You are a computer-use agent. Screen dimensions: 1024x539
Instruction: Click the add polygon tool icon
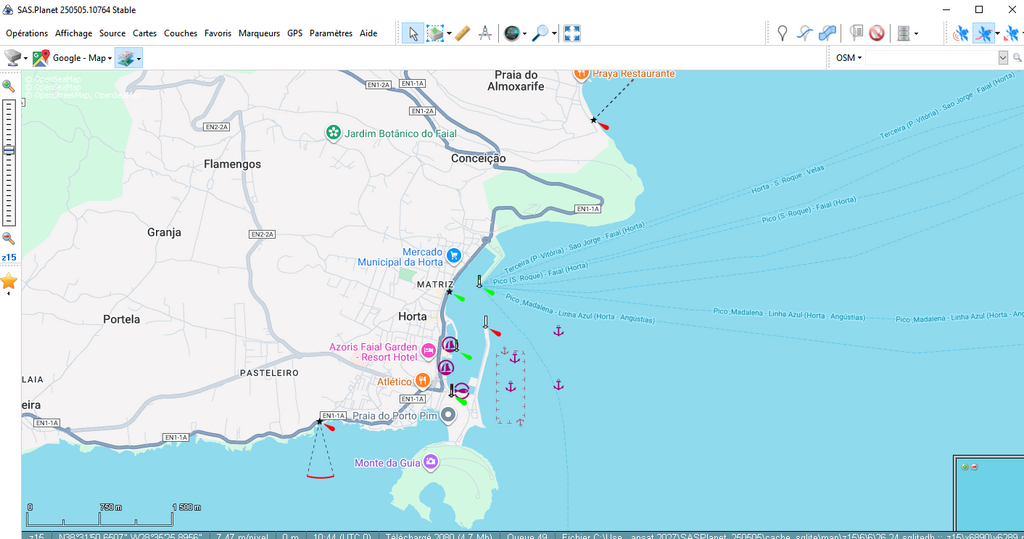(827, 33)
